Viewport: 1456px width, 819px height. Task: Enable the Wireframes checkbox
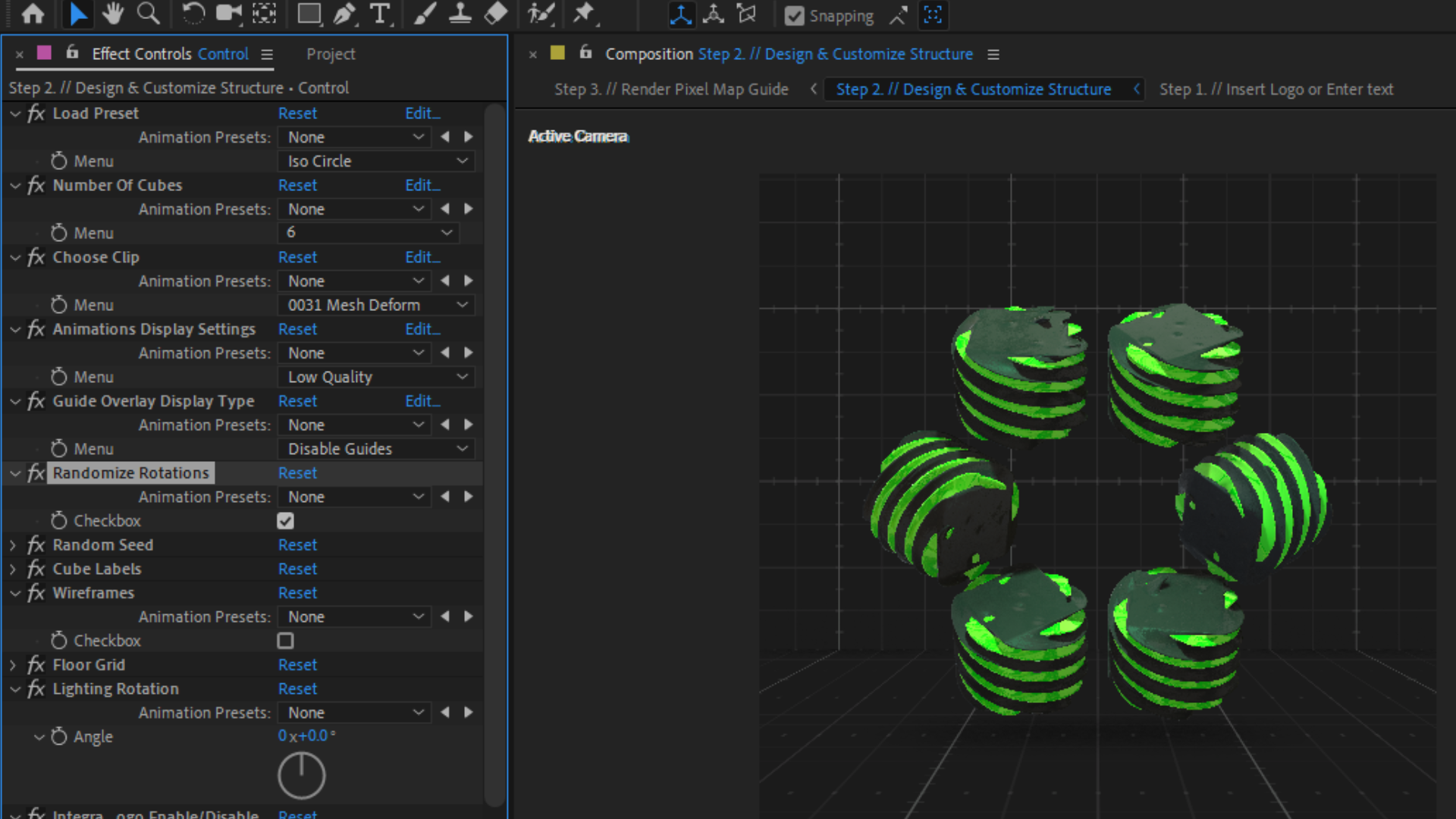[x=285, y=641]
